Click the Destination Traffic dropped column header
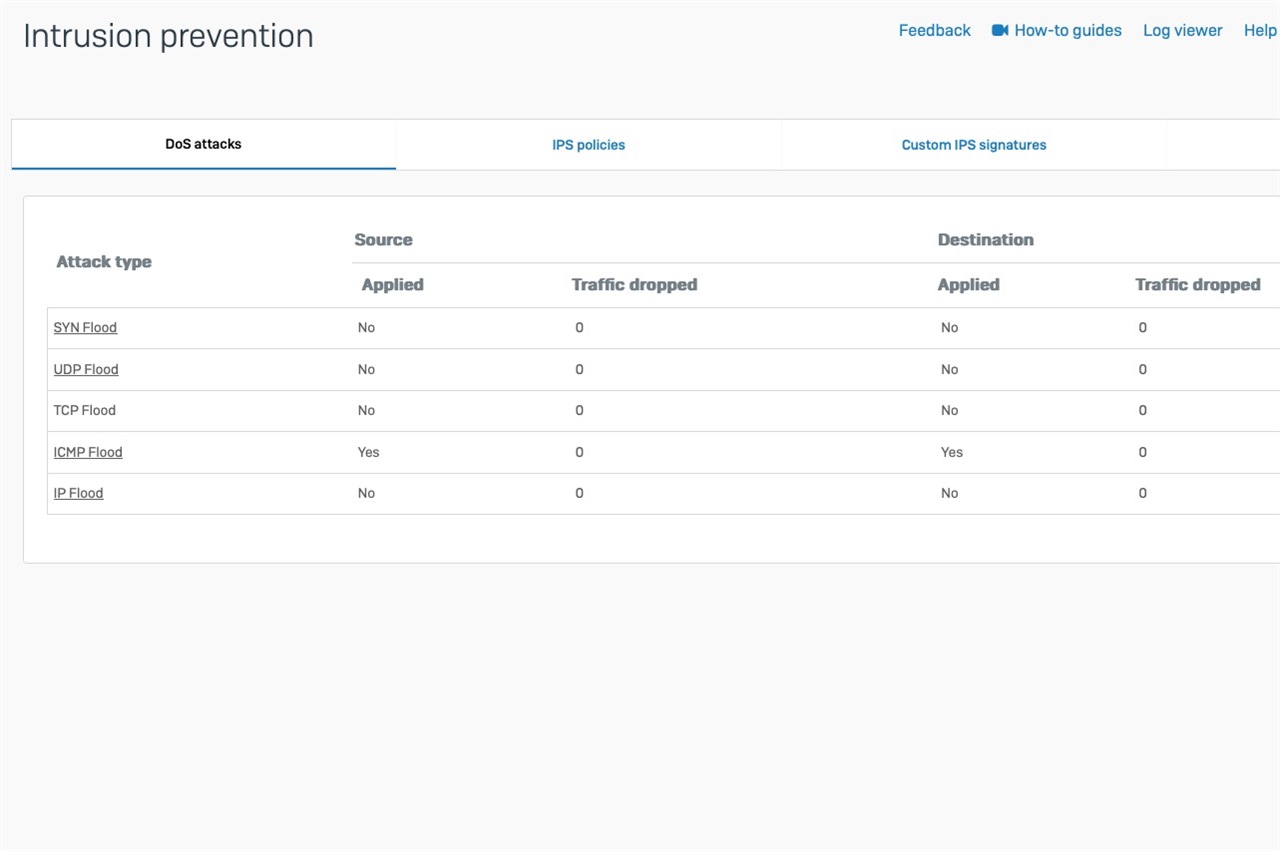1280x851 pixels. (1197, 285)
